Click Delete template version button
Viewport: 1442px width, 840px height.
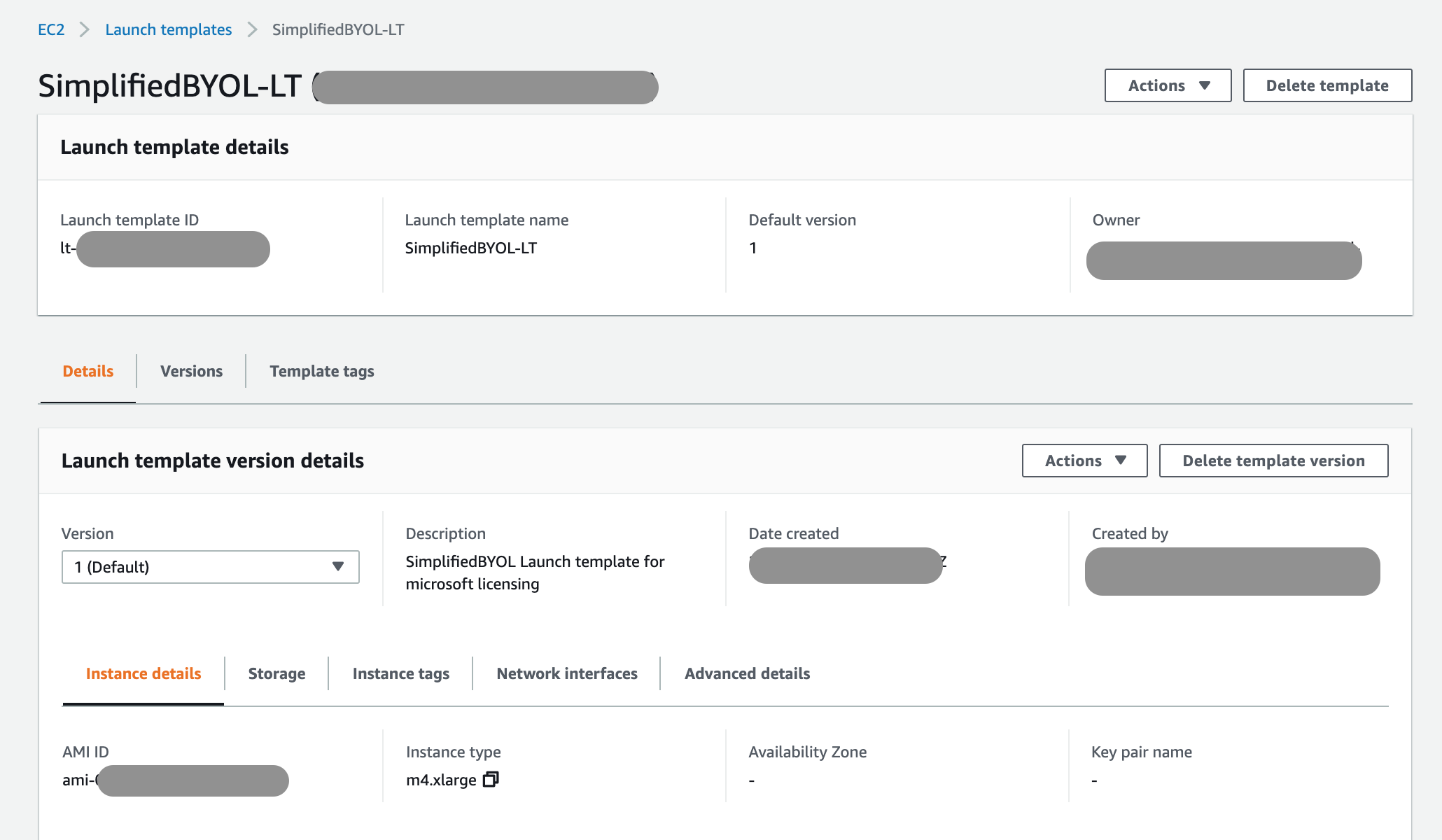(x=1273, y=461)
